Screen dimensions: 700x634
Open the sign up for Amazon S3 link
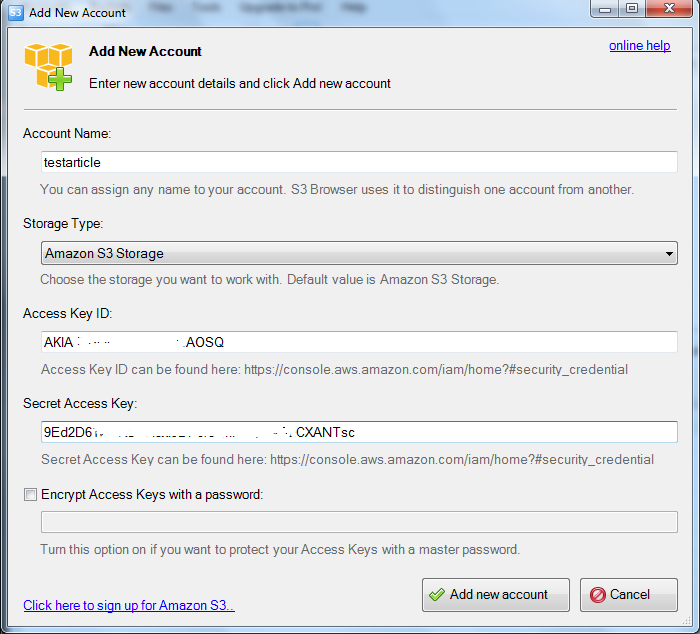coord(129,605)
